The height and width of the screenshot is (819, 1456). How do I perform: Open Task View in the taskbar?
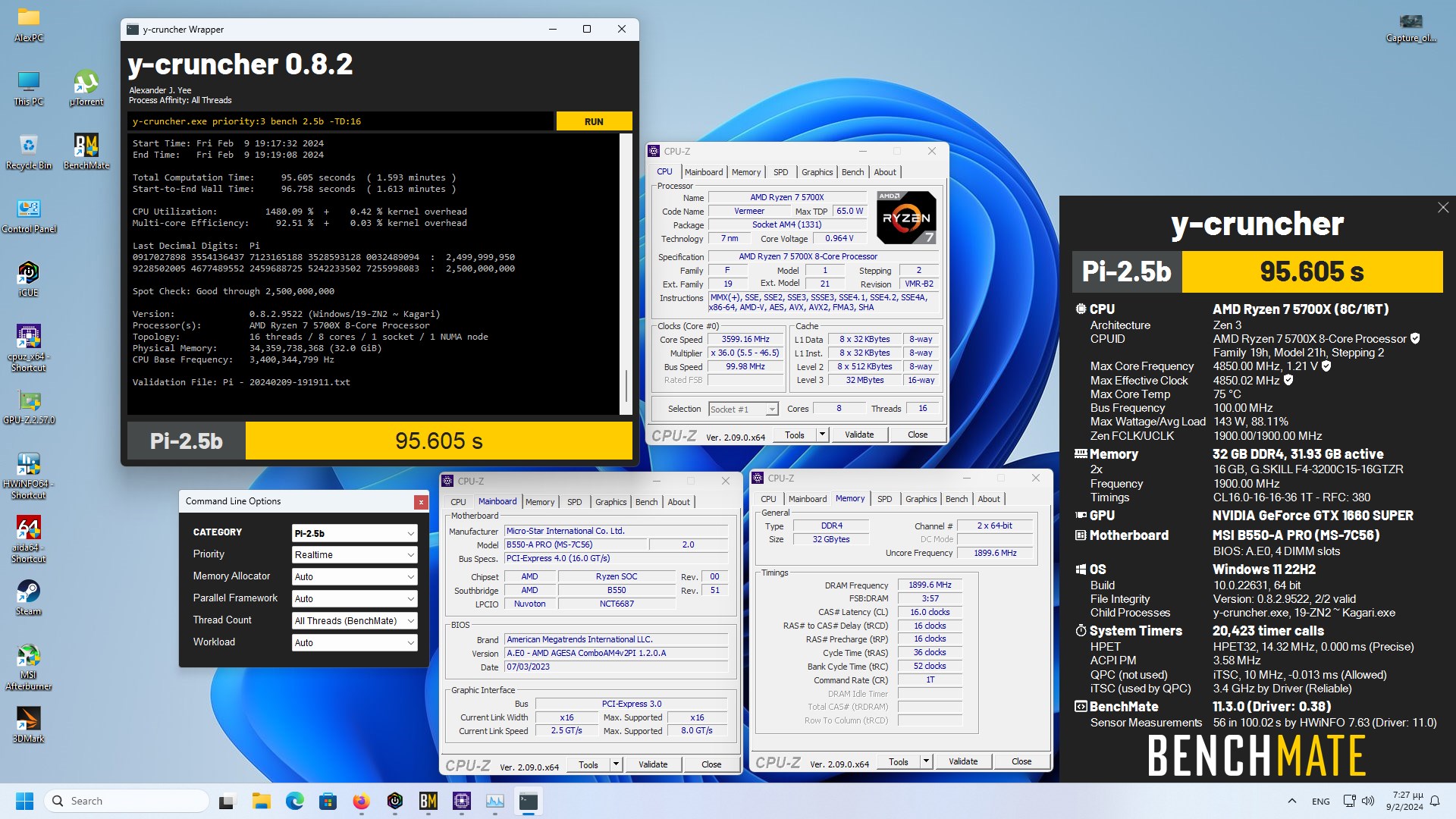(x=227, y=801)
